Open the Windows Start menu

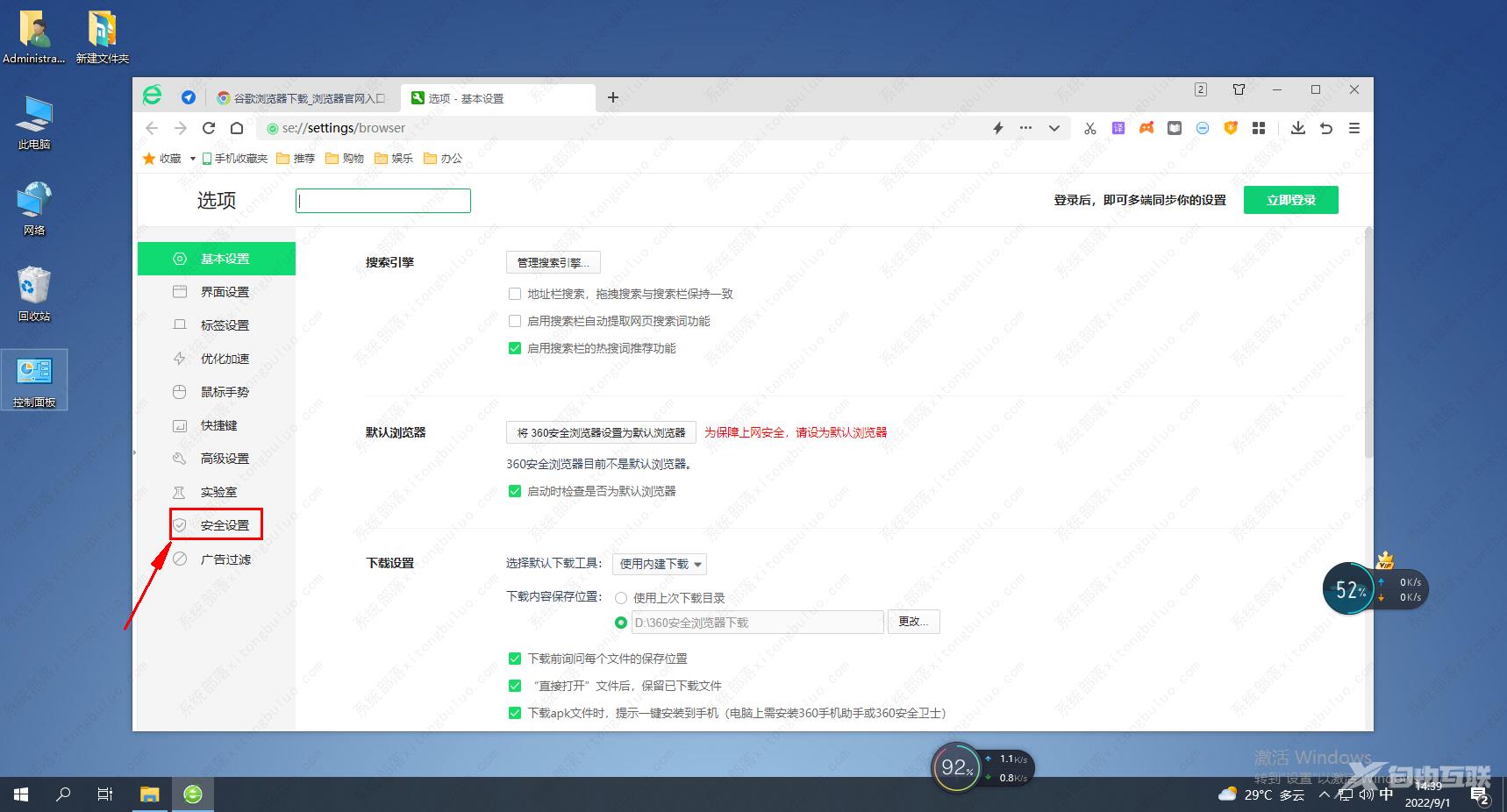[x=21, y=794]
